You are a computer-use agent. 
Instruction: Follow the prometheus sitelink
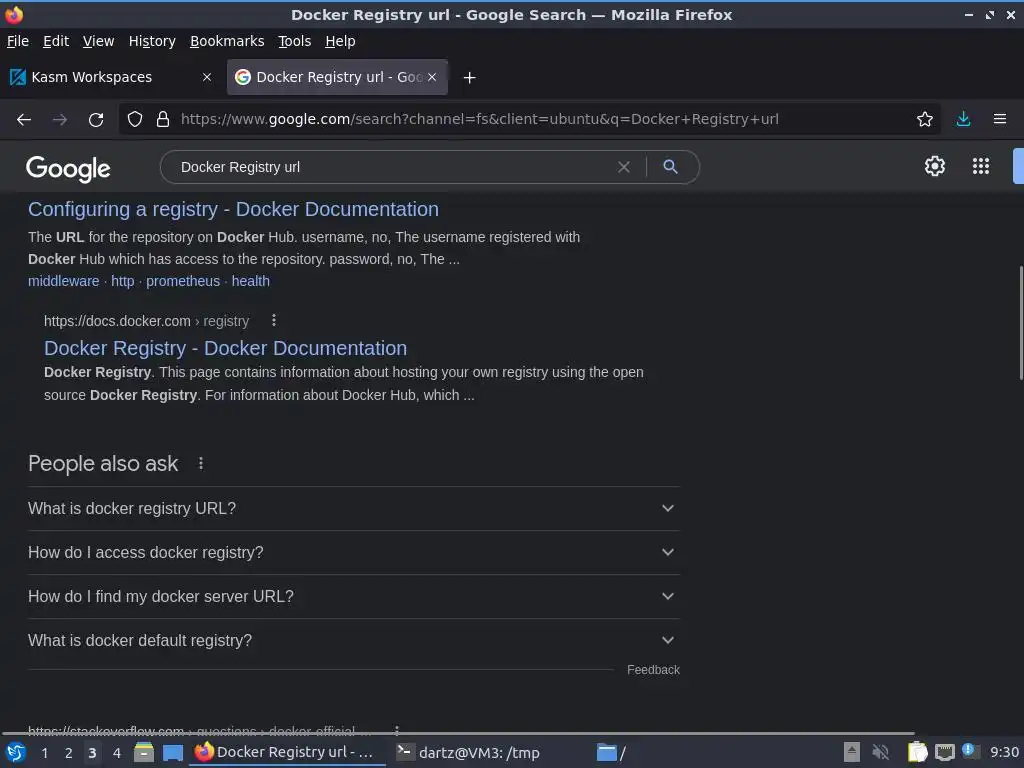click(x=183, y=281)
